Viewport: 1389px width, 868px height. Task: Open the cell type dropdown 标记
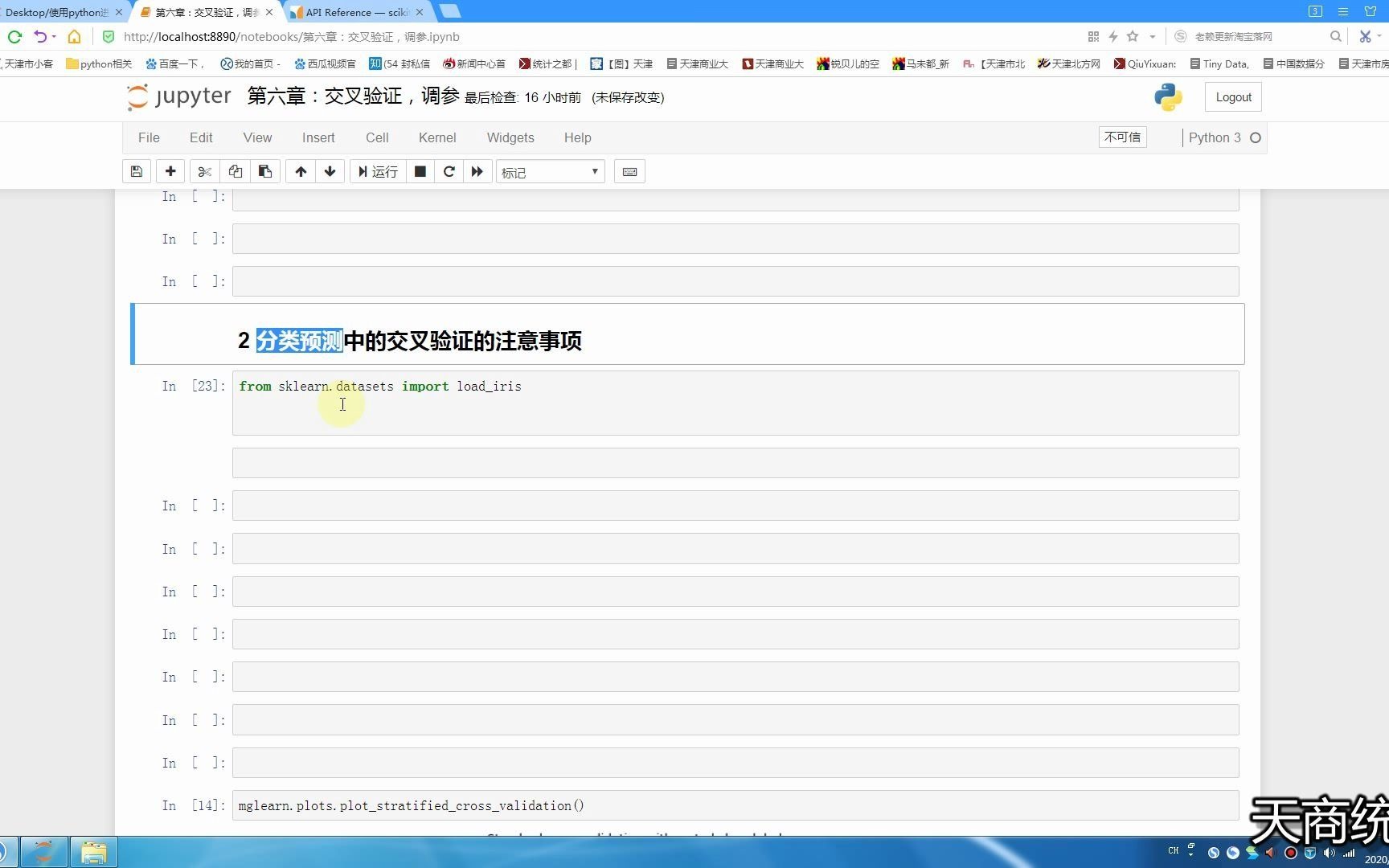tap(551, 172)
